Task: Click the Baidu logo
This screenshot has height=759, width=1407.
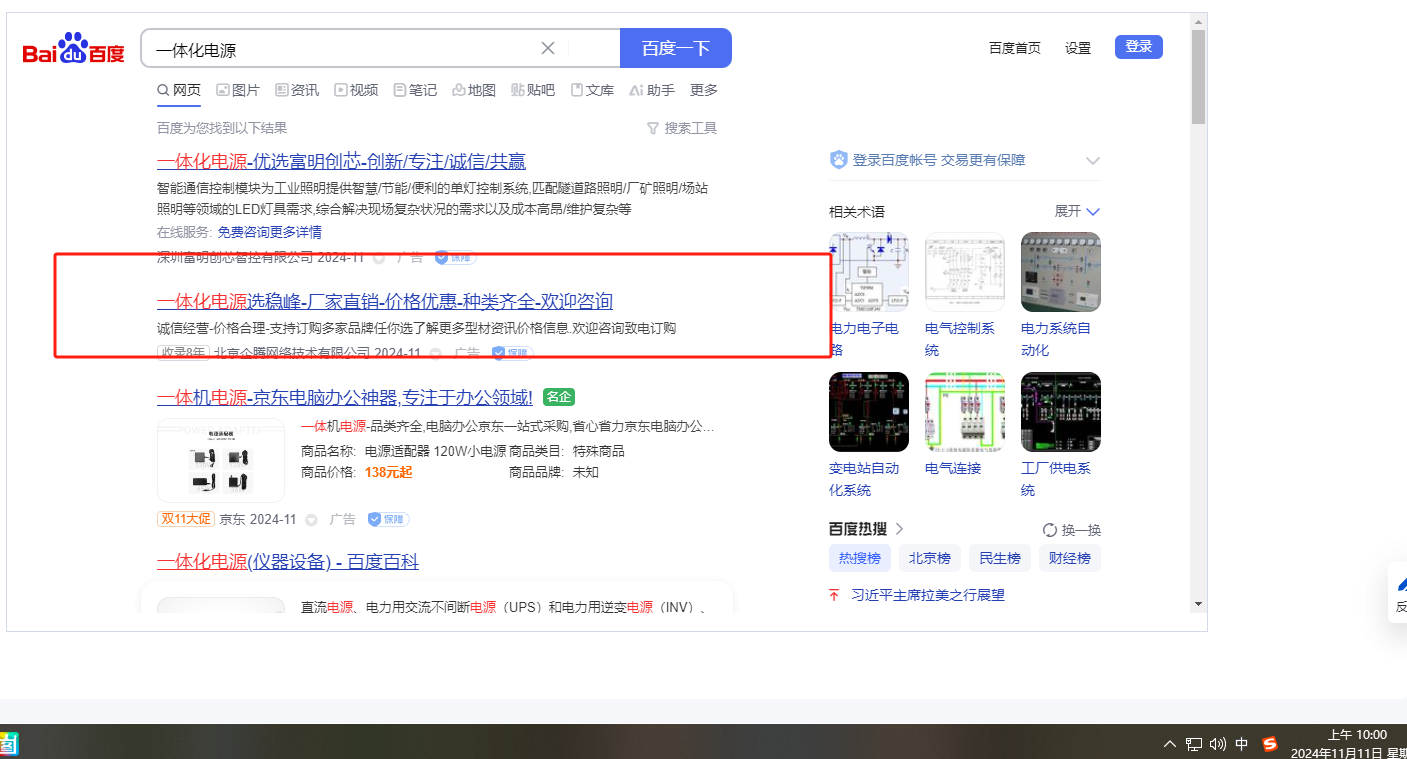Action: (x=73, y=49)
